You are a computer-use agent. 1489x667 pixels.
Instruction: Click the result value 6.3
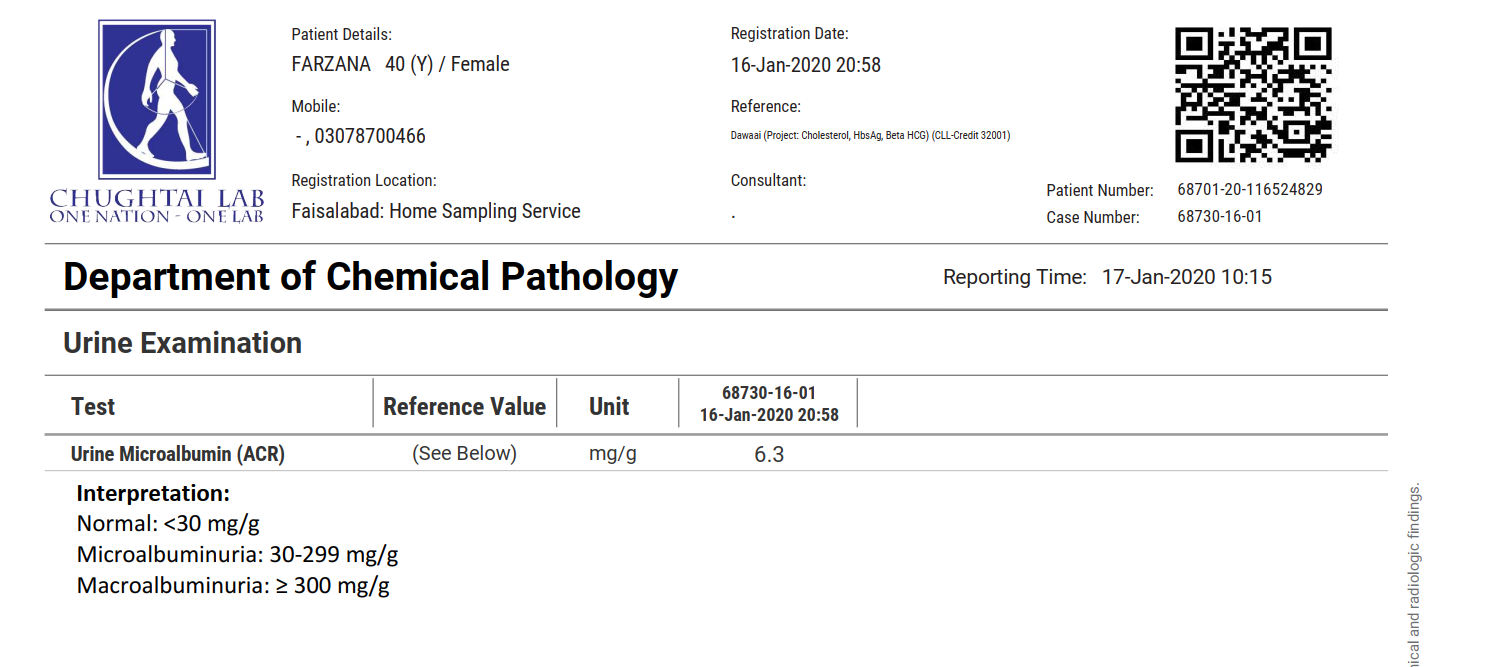pos(769,455)
